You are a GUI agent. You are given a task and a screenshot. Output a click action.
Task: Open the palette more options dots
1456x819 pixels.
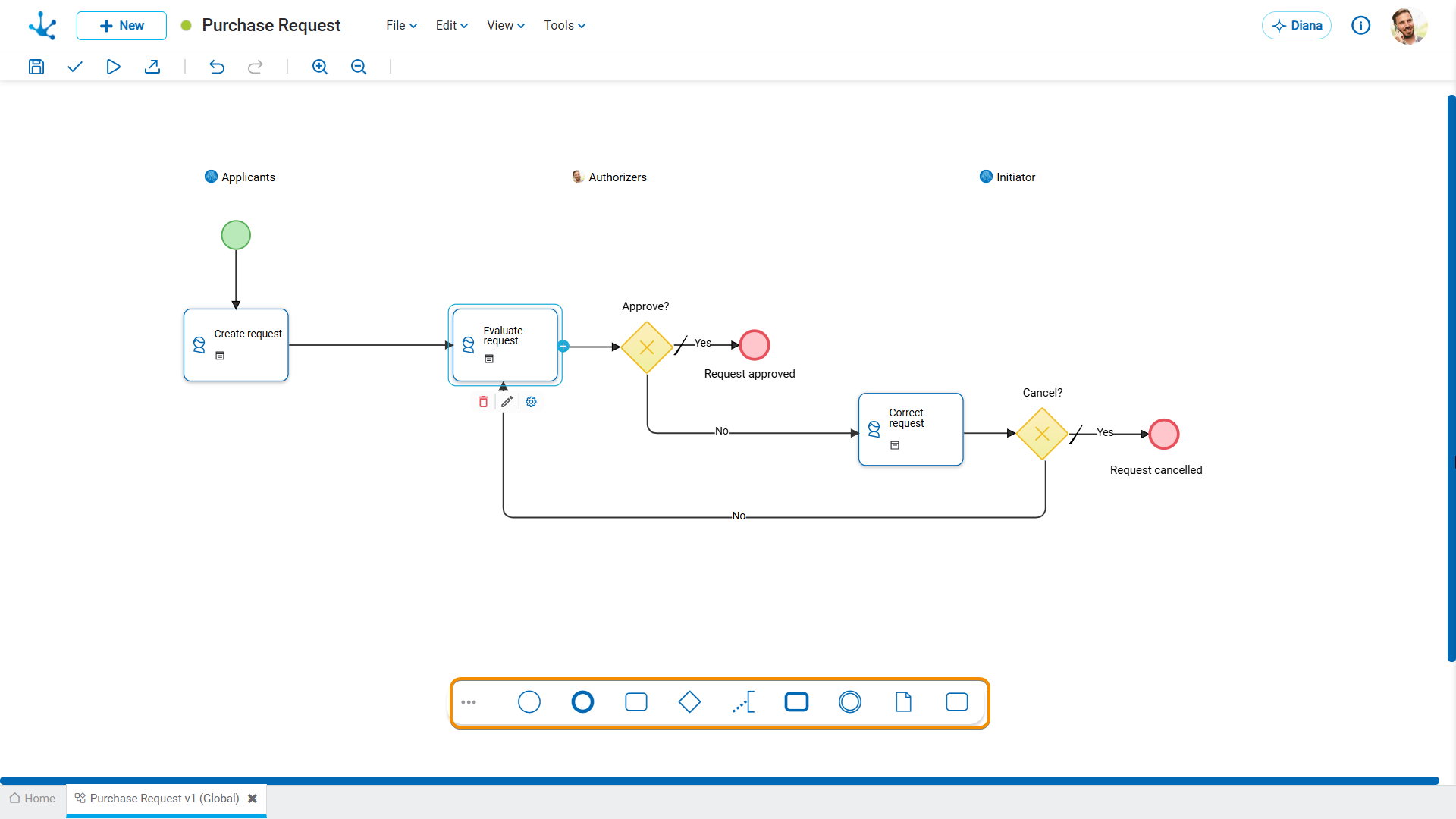[x=469, y=702]
